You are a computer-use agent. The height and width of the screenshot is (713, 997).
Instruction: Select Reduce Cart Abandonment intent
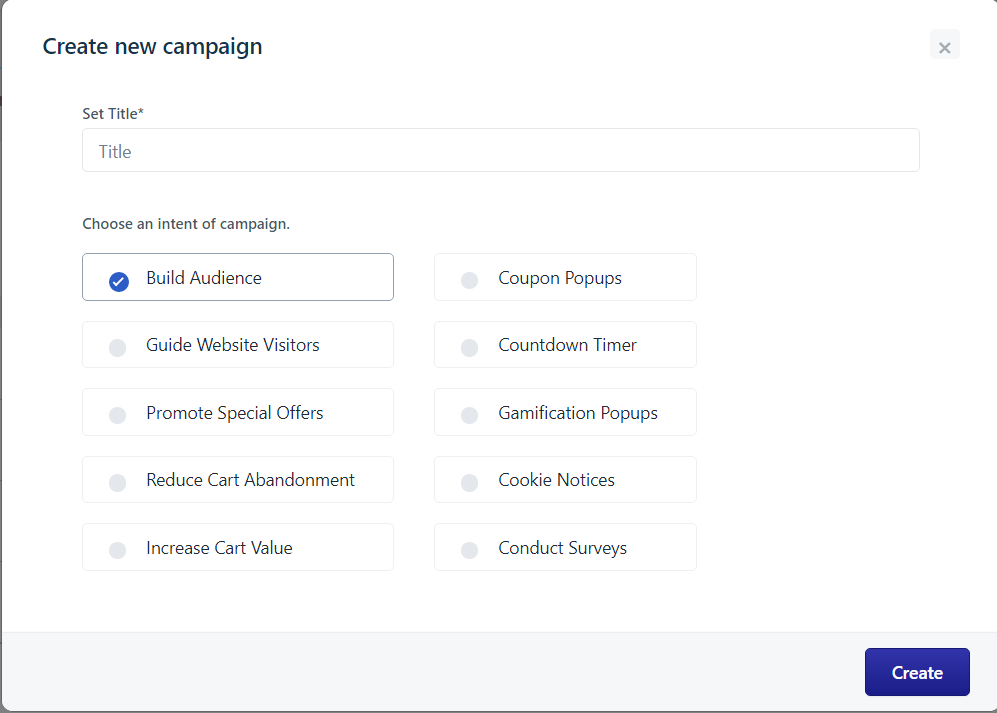click(238, 480)
